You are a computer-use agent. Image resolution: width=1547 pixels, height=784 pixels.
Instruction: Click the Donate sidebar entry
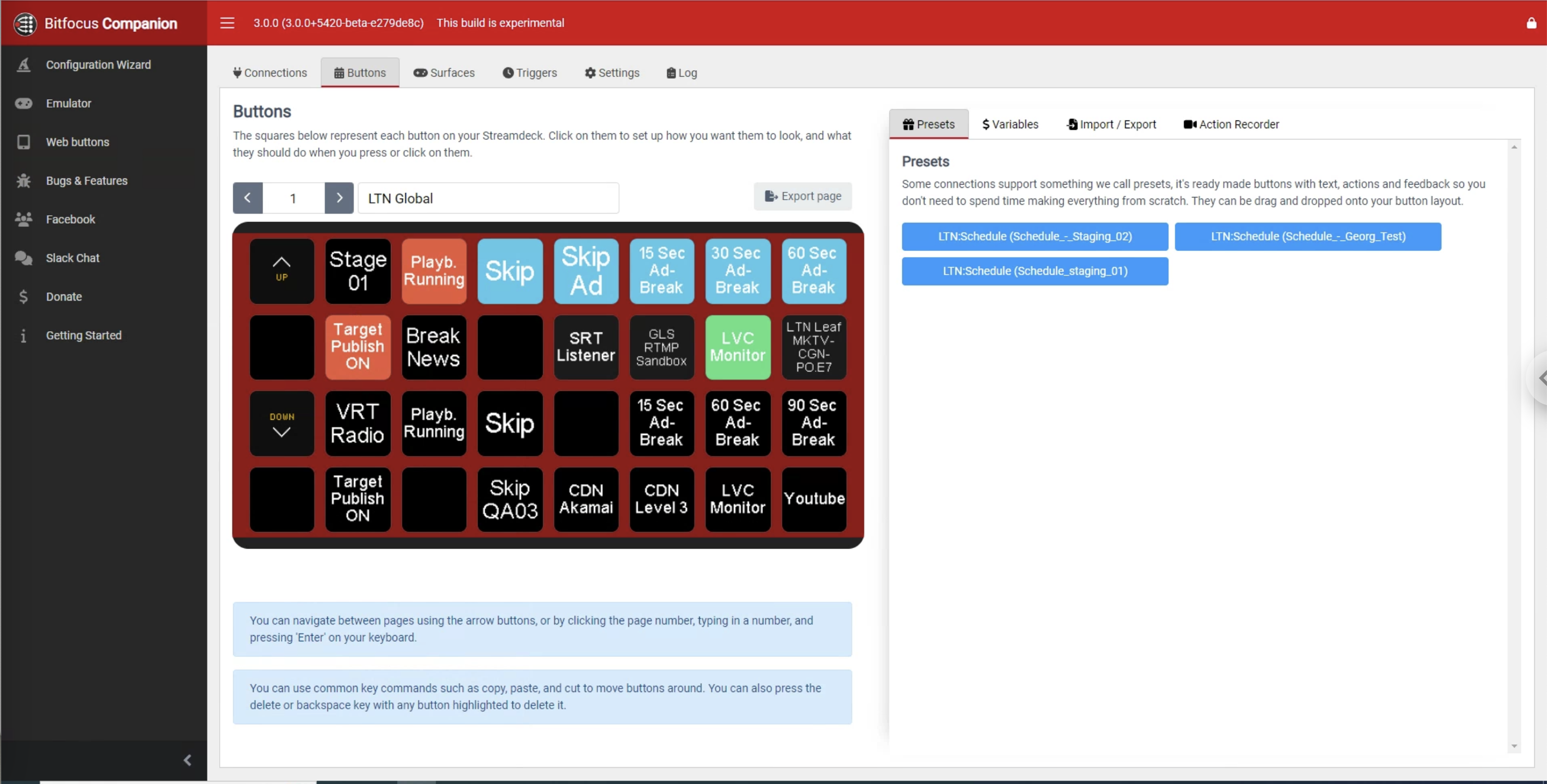tap(64, 297)
